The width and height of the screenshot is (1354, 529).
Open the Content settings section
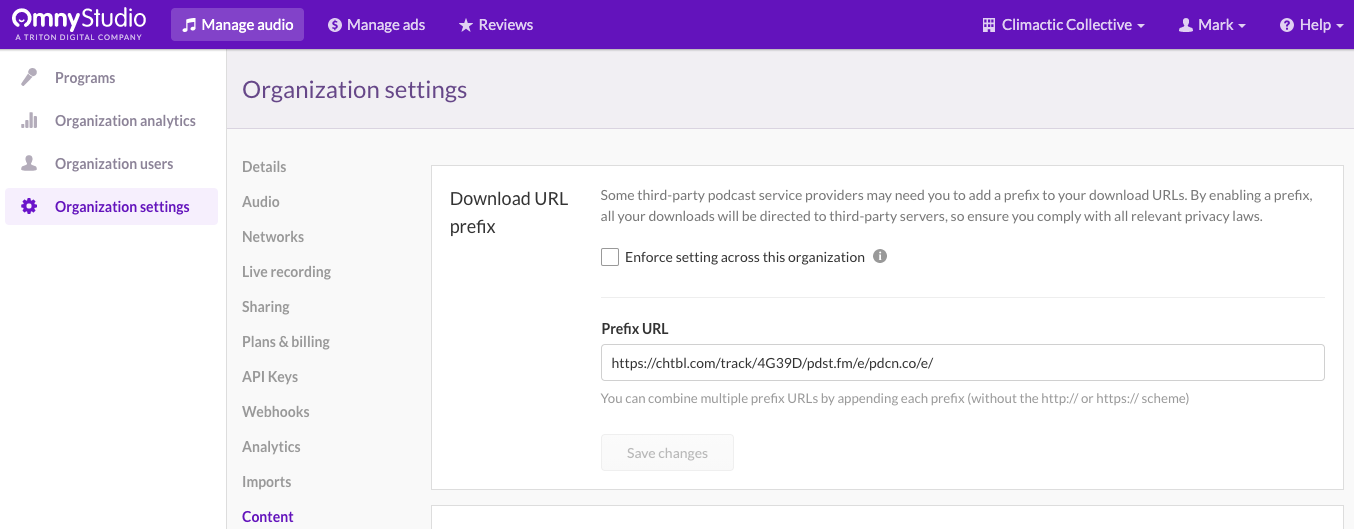(268, 517)
